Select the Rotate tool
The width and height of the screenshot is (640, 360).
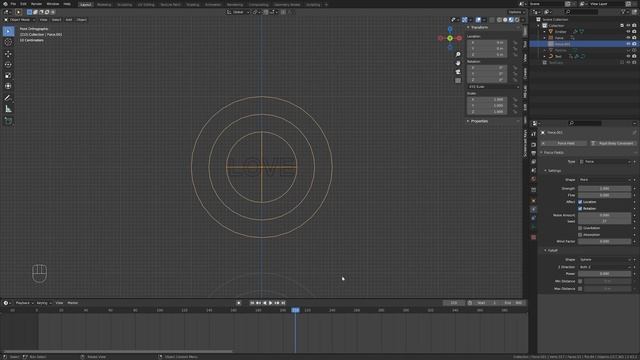click(x=8, y=64)
